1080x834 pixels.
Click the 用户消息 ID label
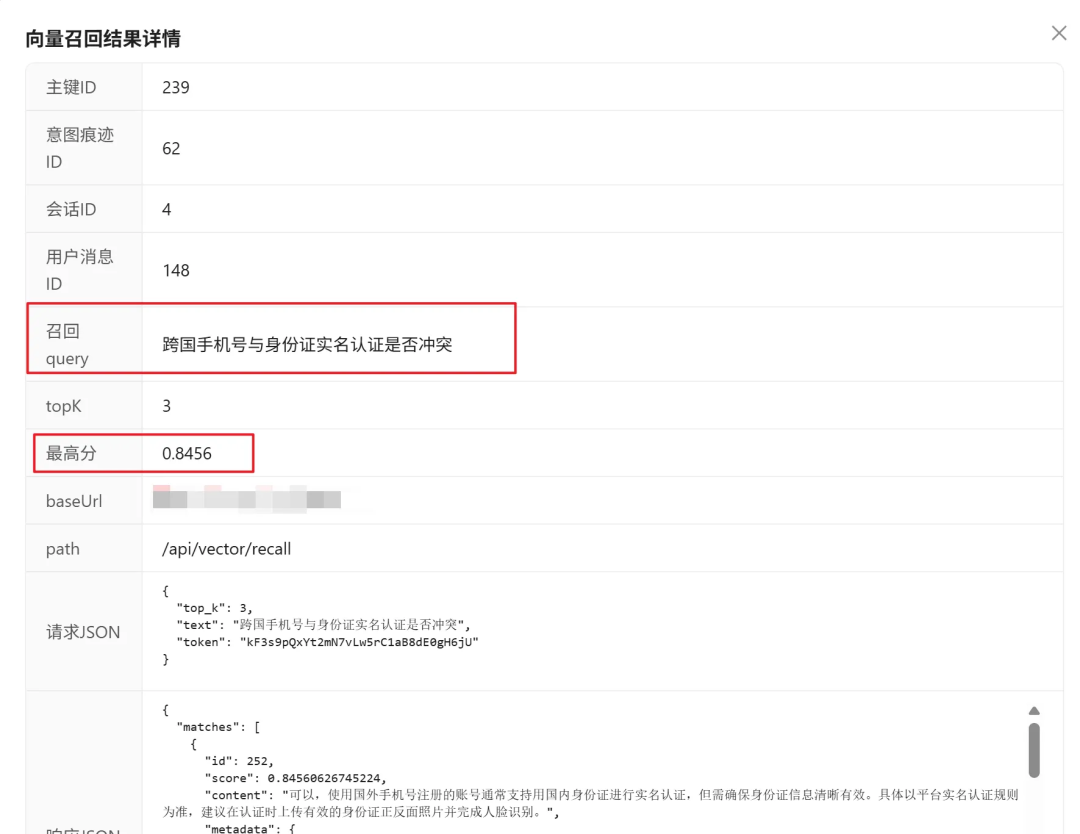pyautogui.click(x=80, y=270)
